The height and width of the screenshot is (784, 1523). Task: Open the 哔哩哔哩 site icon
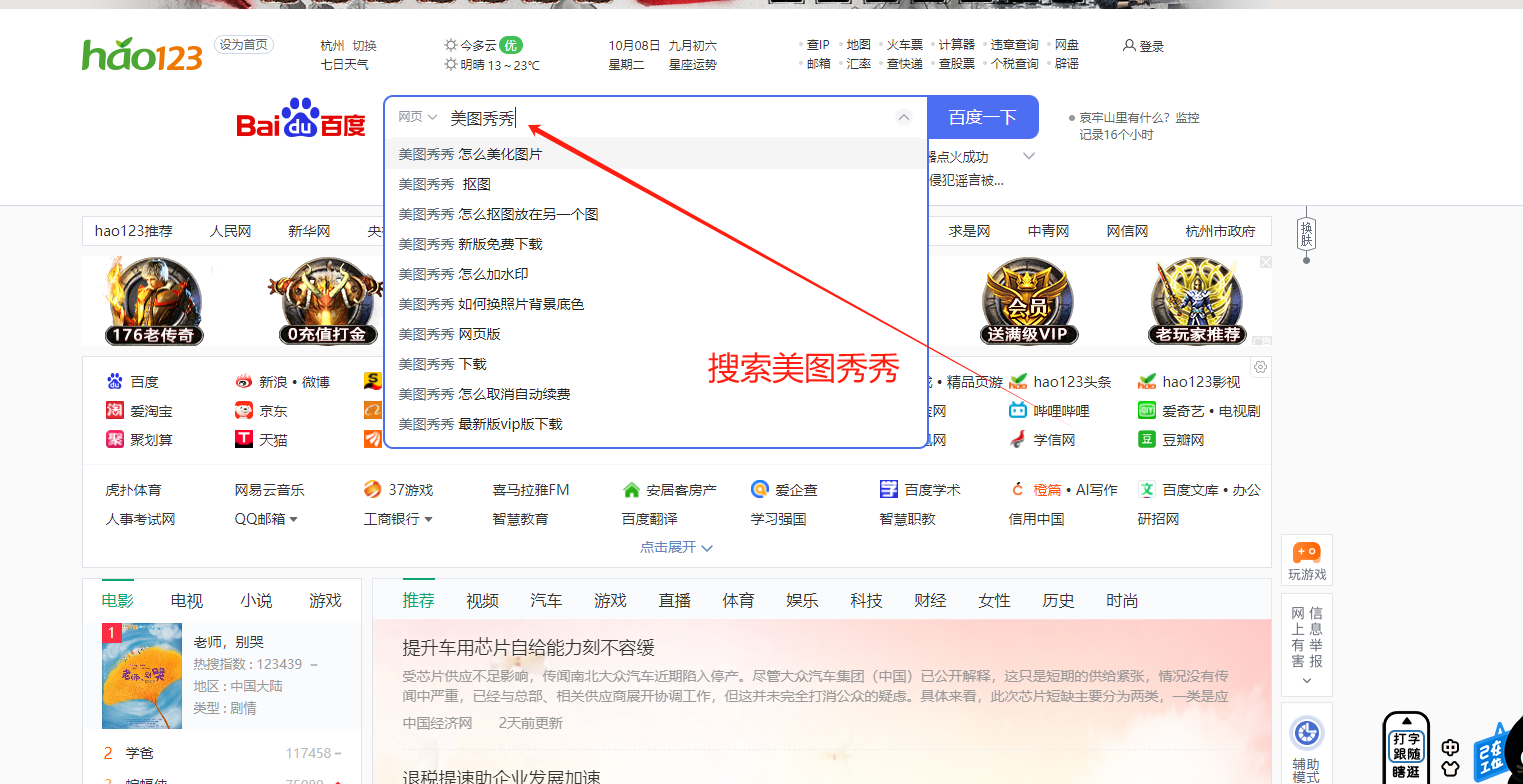(1018, 411)
